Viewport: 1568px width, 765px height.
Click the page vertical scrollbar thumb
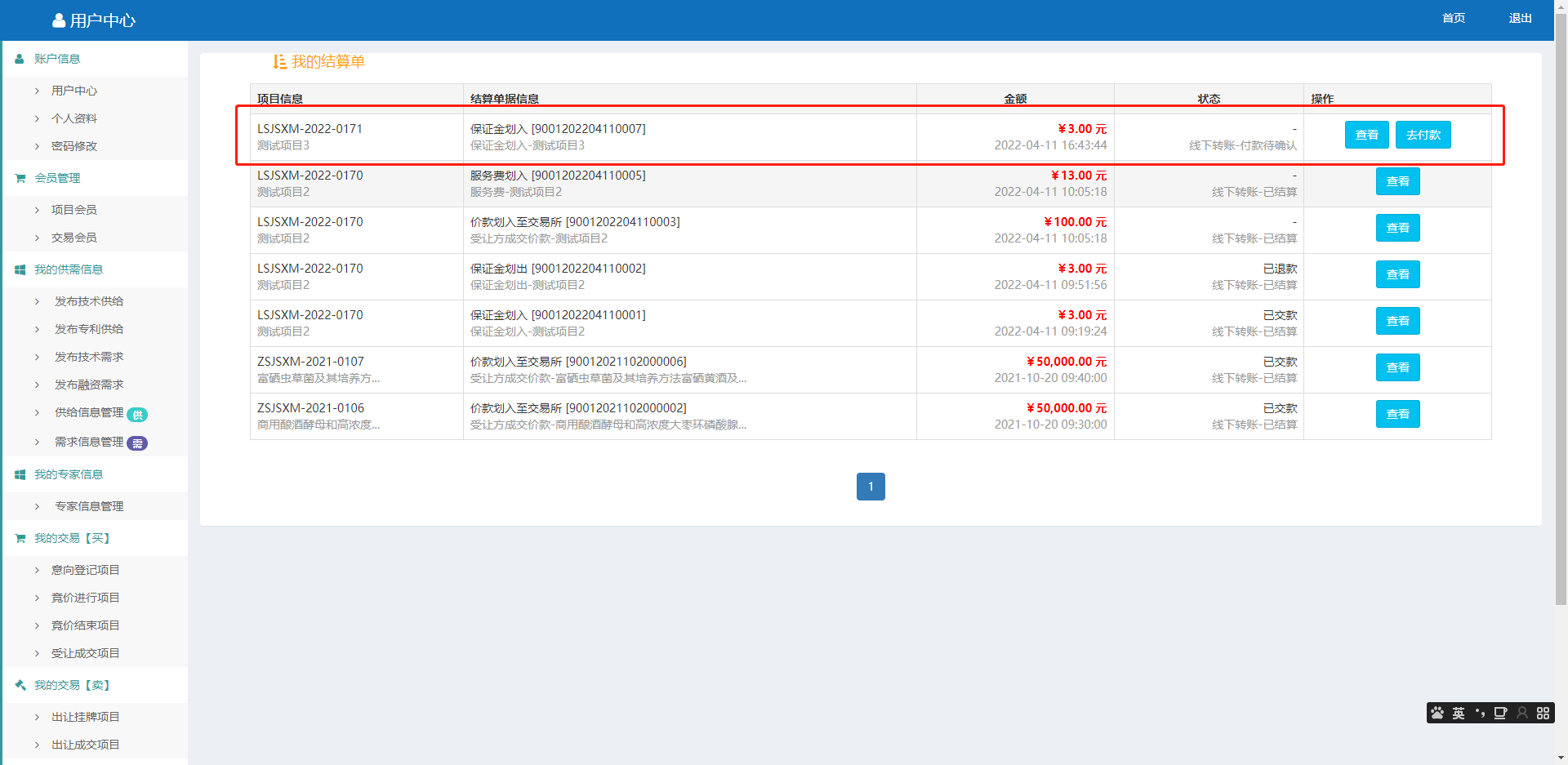[x=1561, y=309]
